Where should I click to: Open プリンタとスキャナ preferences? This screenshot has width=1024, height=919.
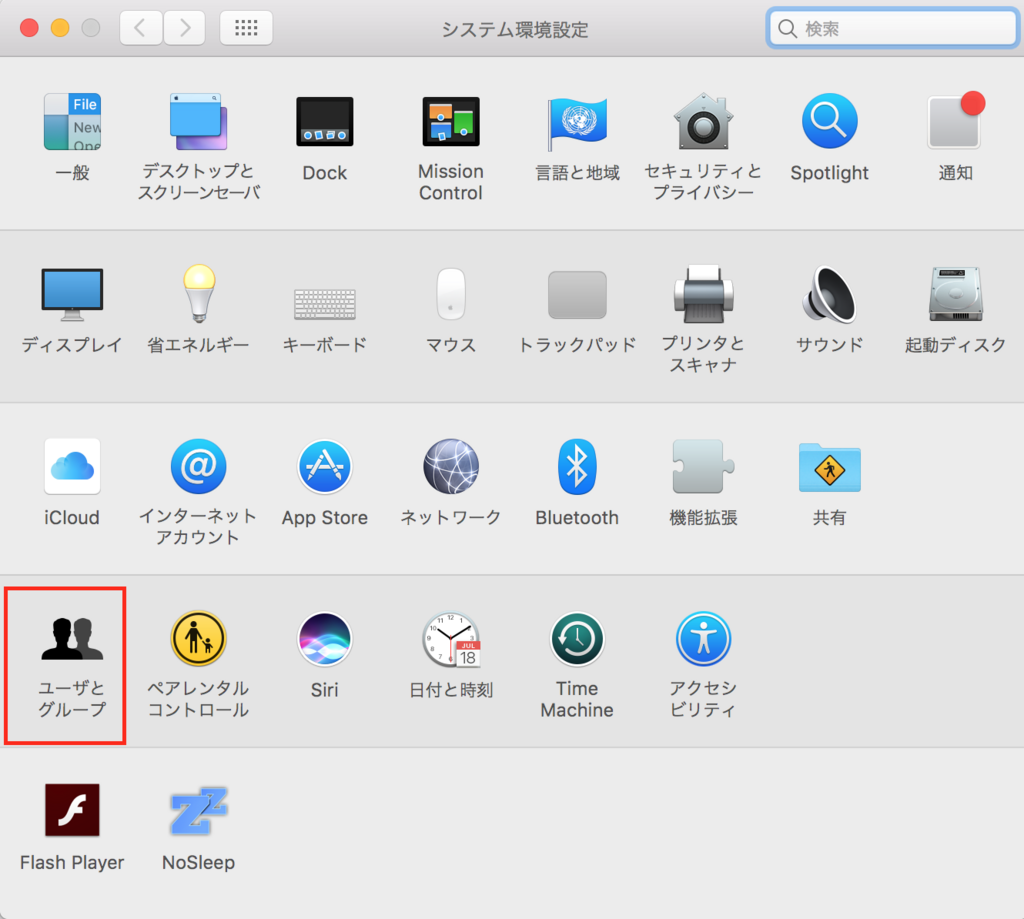click(703, 294)
